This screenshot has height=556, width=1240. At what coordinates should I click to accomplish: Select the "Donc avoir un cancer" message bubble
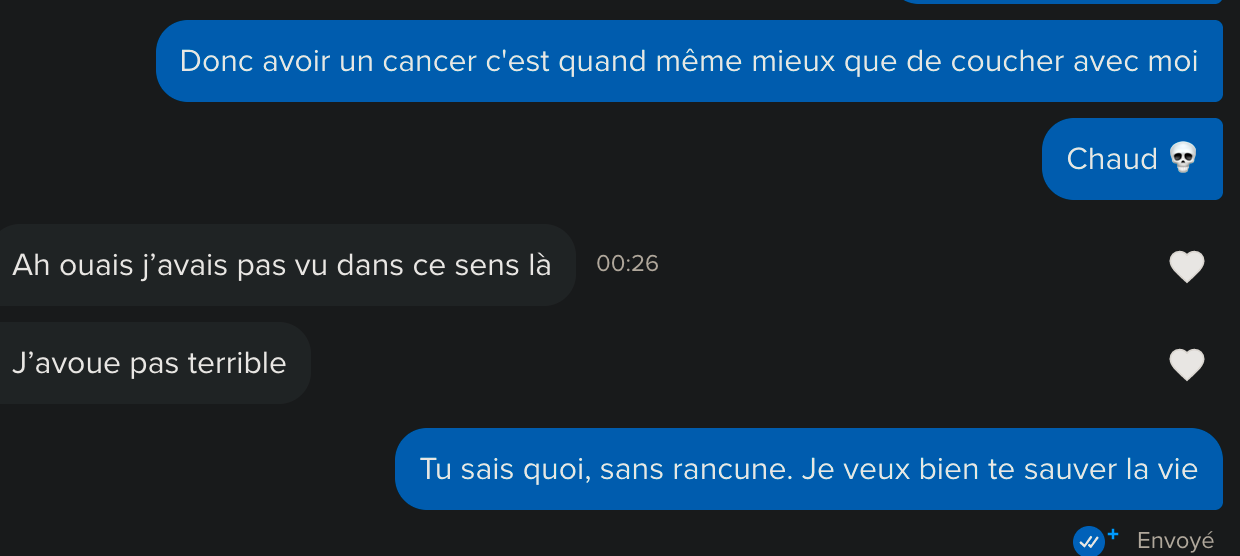click(689, 61)
